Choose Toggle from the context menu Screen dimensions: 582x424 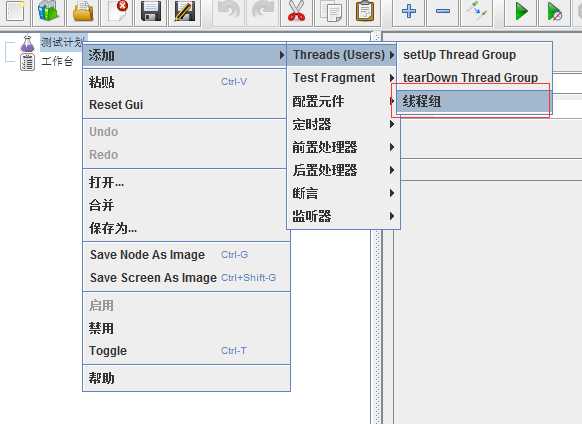186,350
